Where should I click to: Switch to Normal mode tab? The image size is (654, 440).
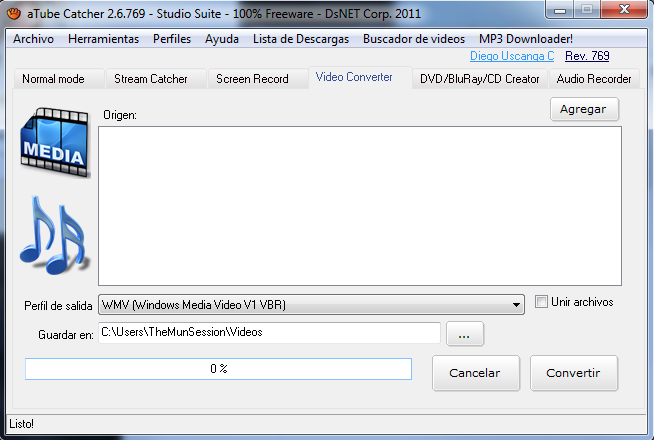pyautogui.click(x=59, y=79)
